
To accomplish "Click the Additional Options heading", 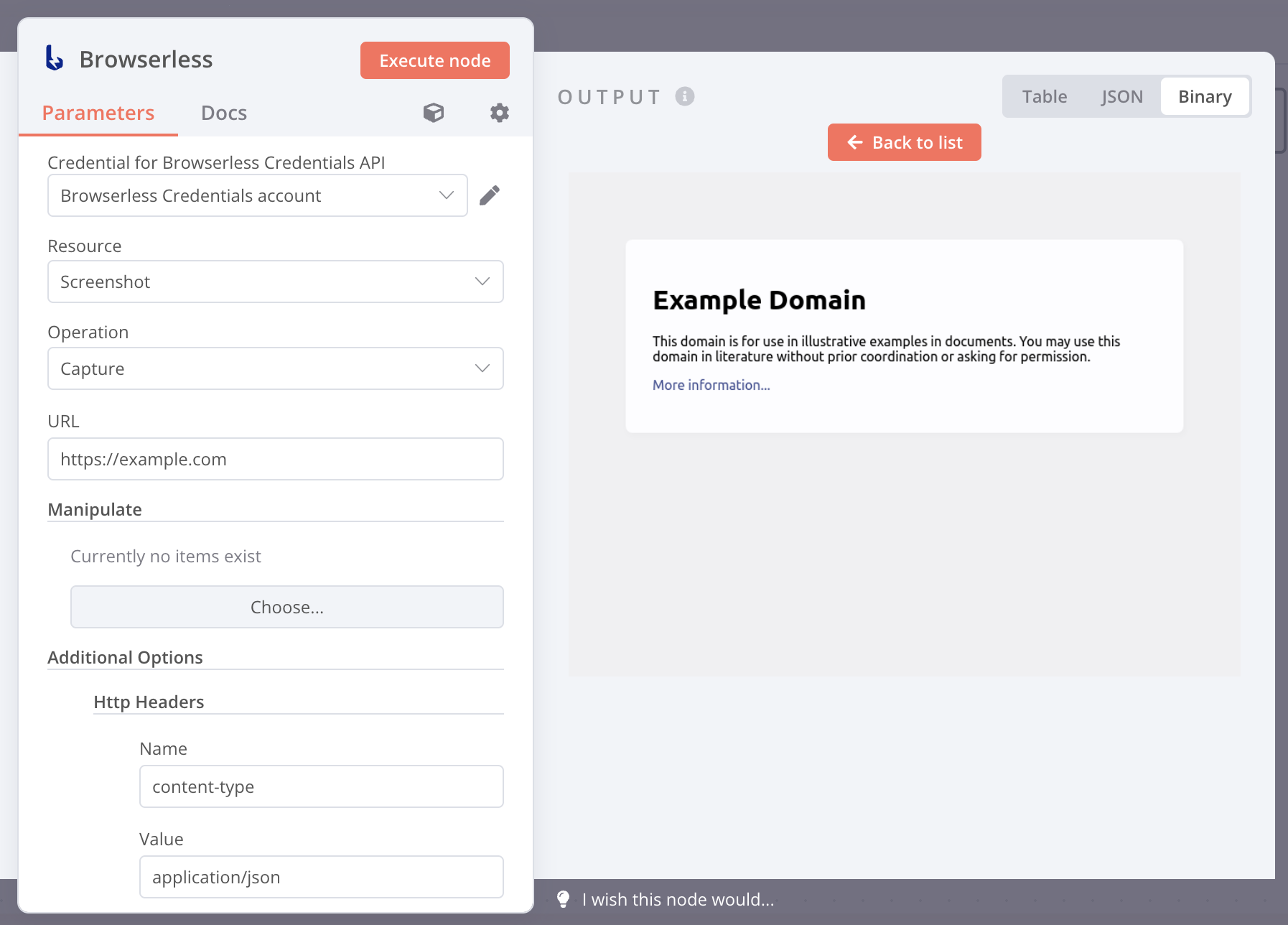I will pos(125,657).
